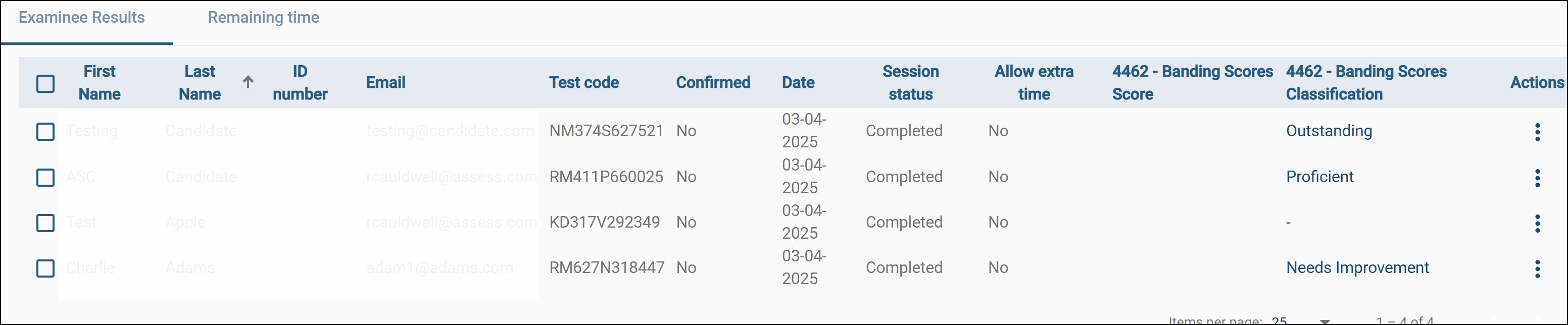Open actions menu for test code KD317V292349

[x=1537, y=223]
